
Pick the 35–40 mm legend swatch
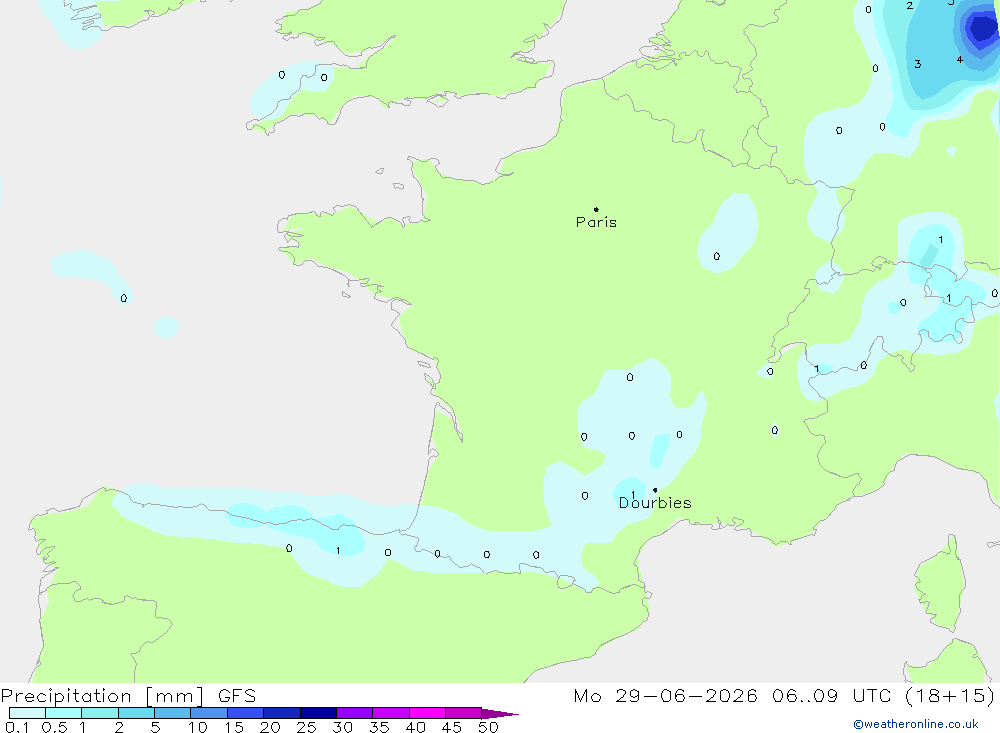391,713
